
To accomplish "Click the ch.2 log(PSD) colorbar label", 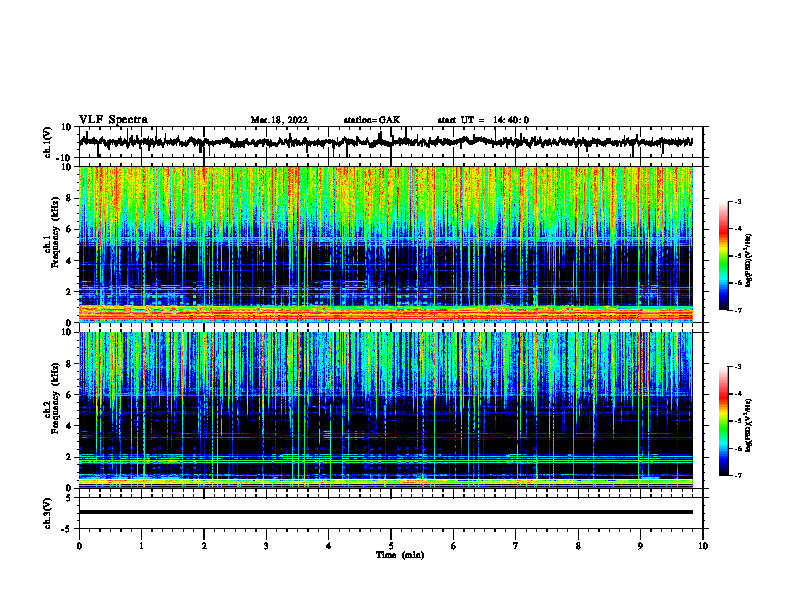I will 749,425.
